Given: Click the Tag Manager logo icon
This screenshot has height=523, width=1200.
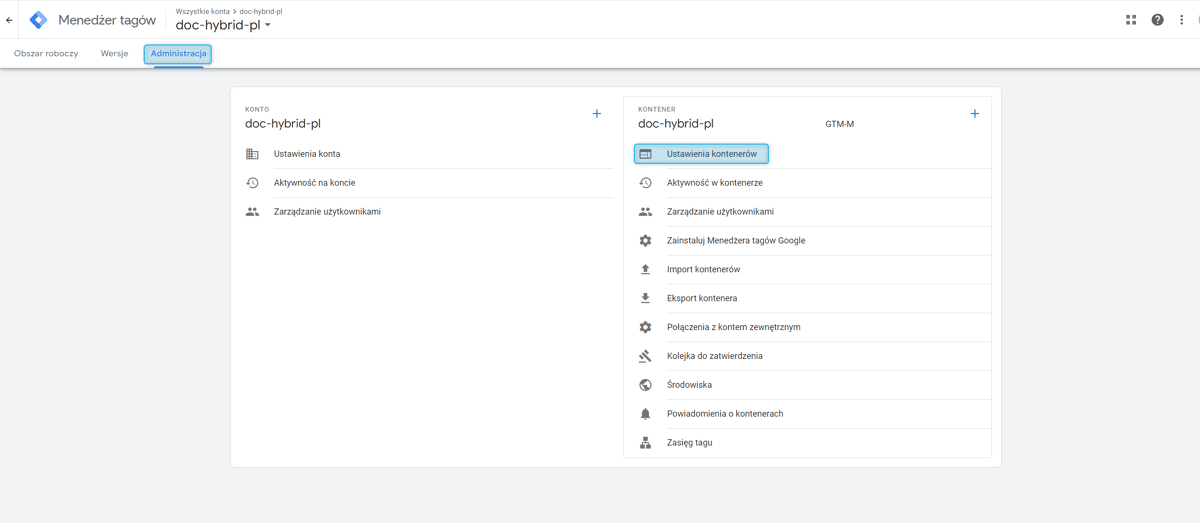Looking at the screenshot, I should click(x=39, y=20).
